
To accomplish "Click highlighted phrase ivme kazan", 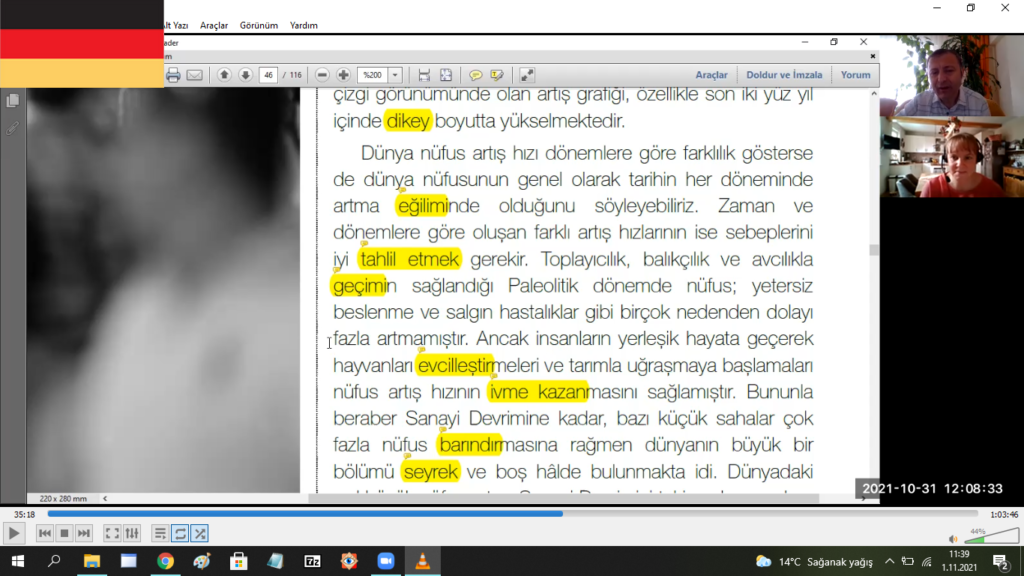I will (x=538, y=392).
